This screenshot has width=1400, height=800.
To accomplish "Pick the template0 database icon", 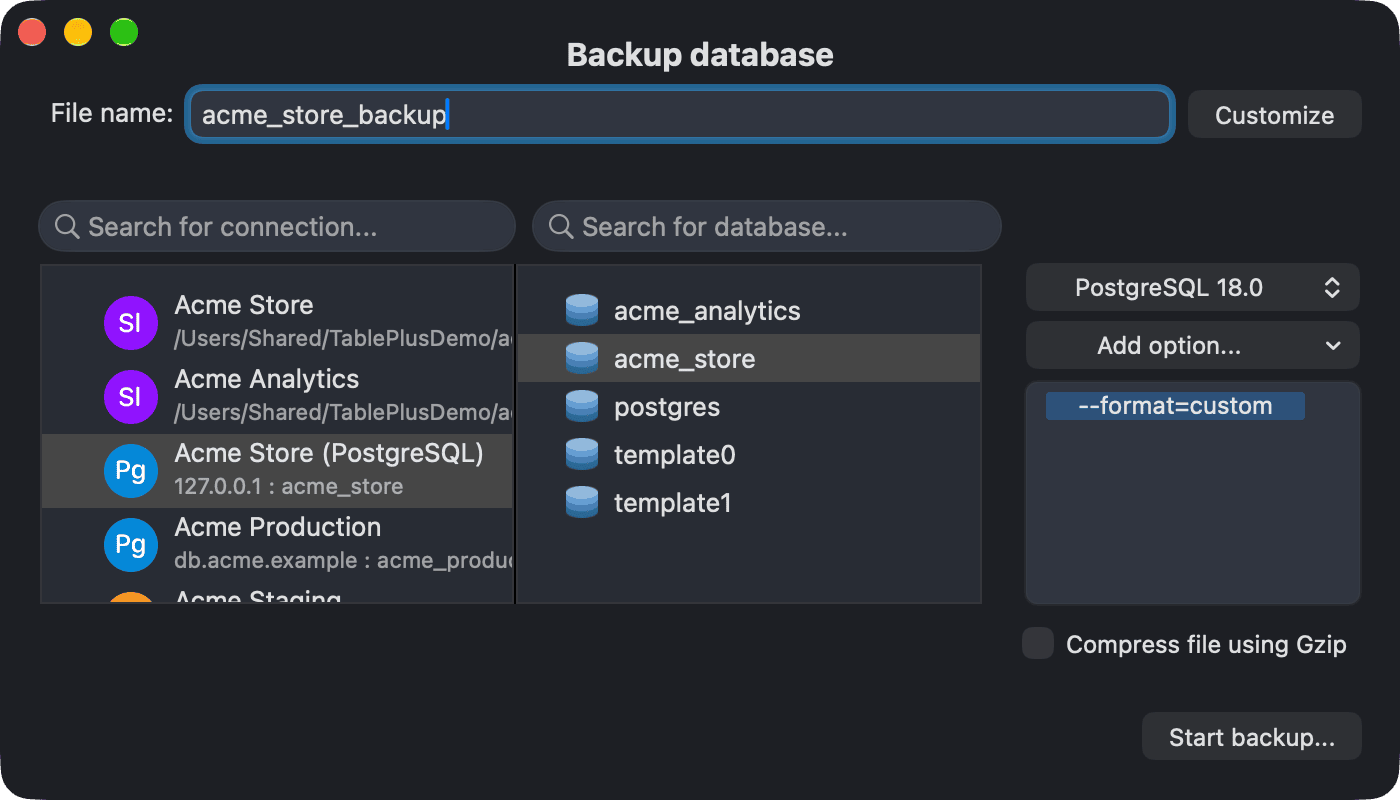I will click(x=582, y=455).
